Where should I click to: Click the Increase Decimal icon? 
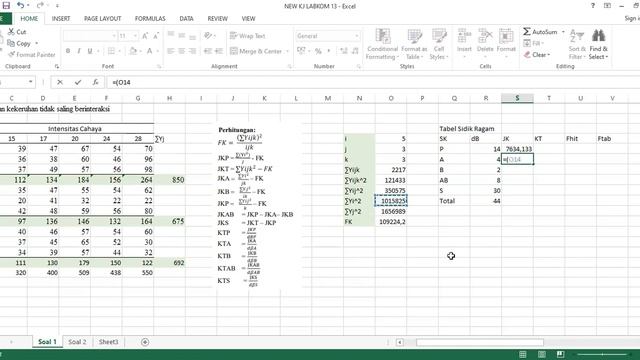tap(344, 51)
